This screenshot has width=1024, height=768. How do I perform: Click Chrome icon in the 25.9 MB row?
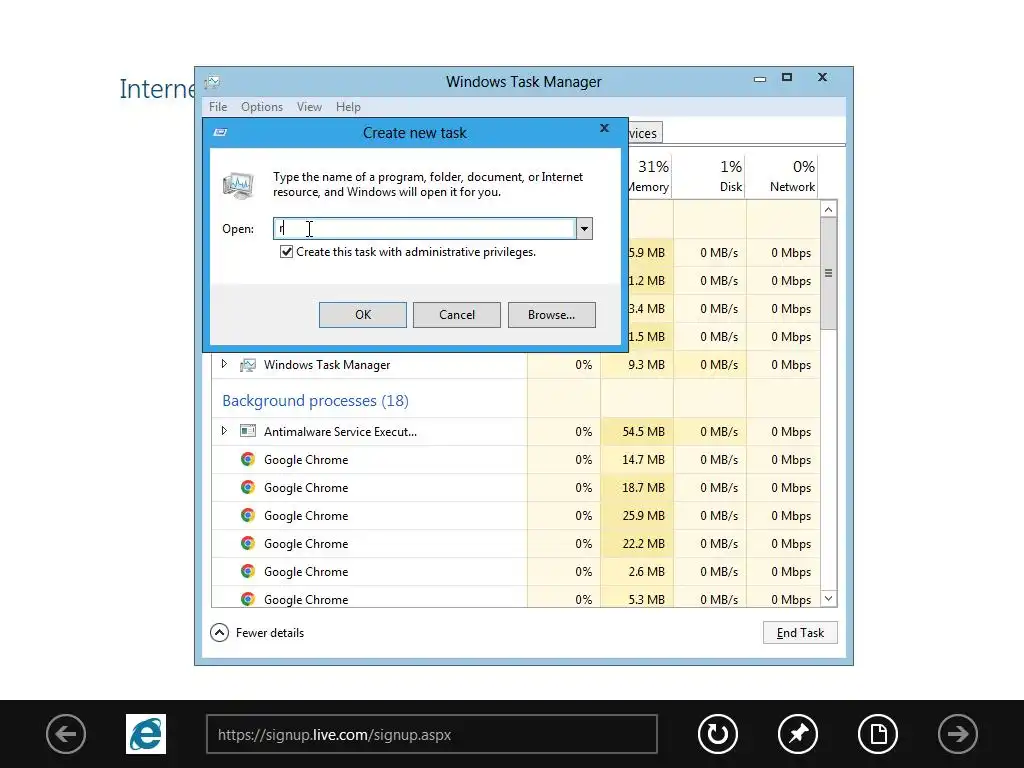(x=248, y=515)
